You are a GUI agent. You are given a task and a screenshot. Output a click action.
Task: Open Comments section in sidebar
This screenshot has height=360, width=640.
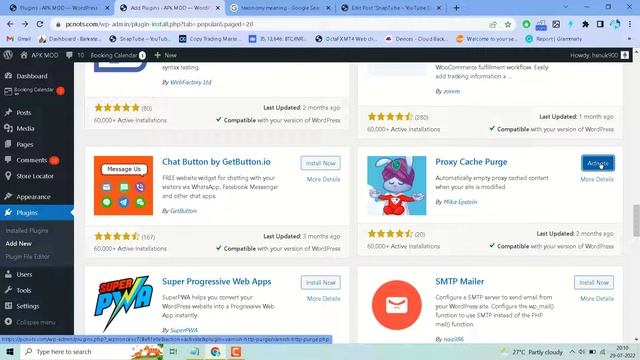[32, 160]
